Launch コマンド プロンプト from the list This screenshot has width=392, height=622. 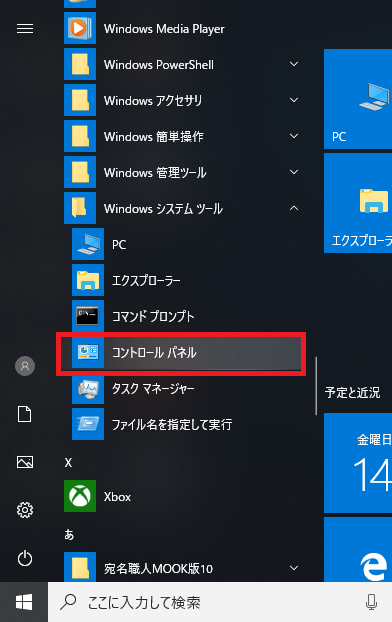[153, 317]
